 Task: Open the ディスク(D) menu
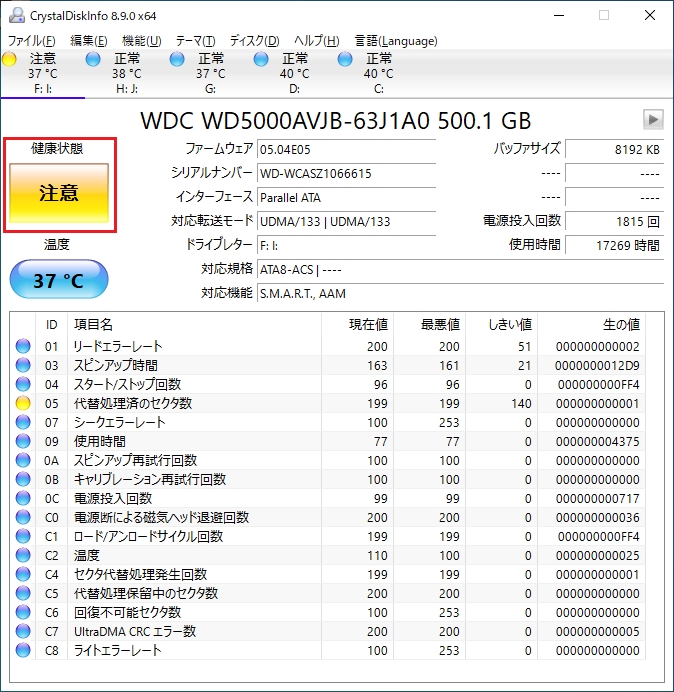coord(255,41)
